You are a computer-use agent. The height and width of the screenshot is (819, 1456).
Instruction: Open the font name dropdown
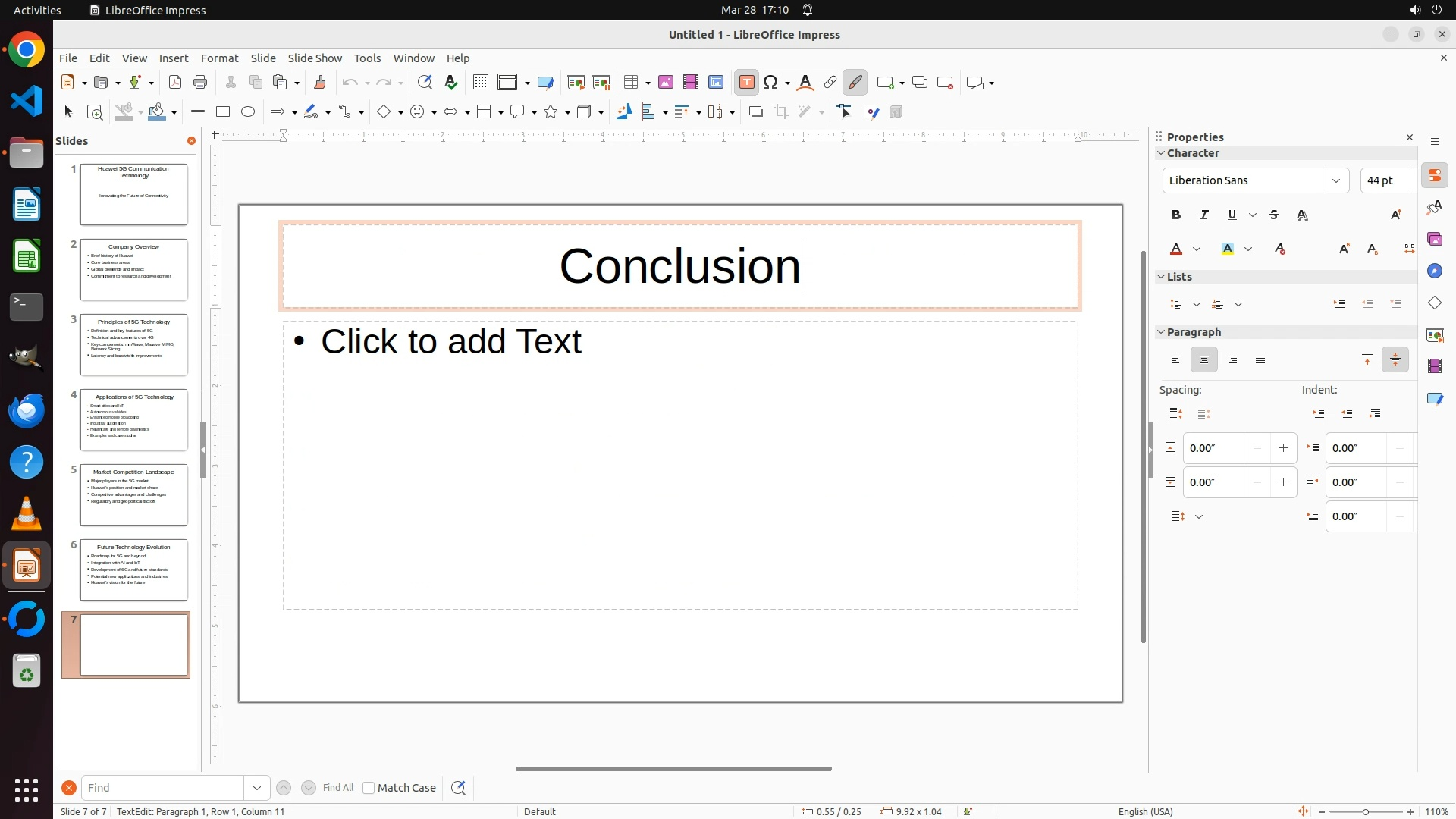1336,180
